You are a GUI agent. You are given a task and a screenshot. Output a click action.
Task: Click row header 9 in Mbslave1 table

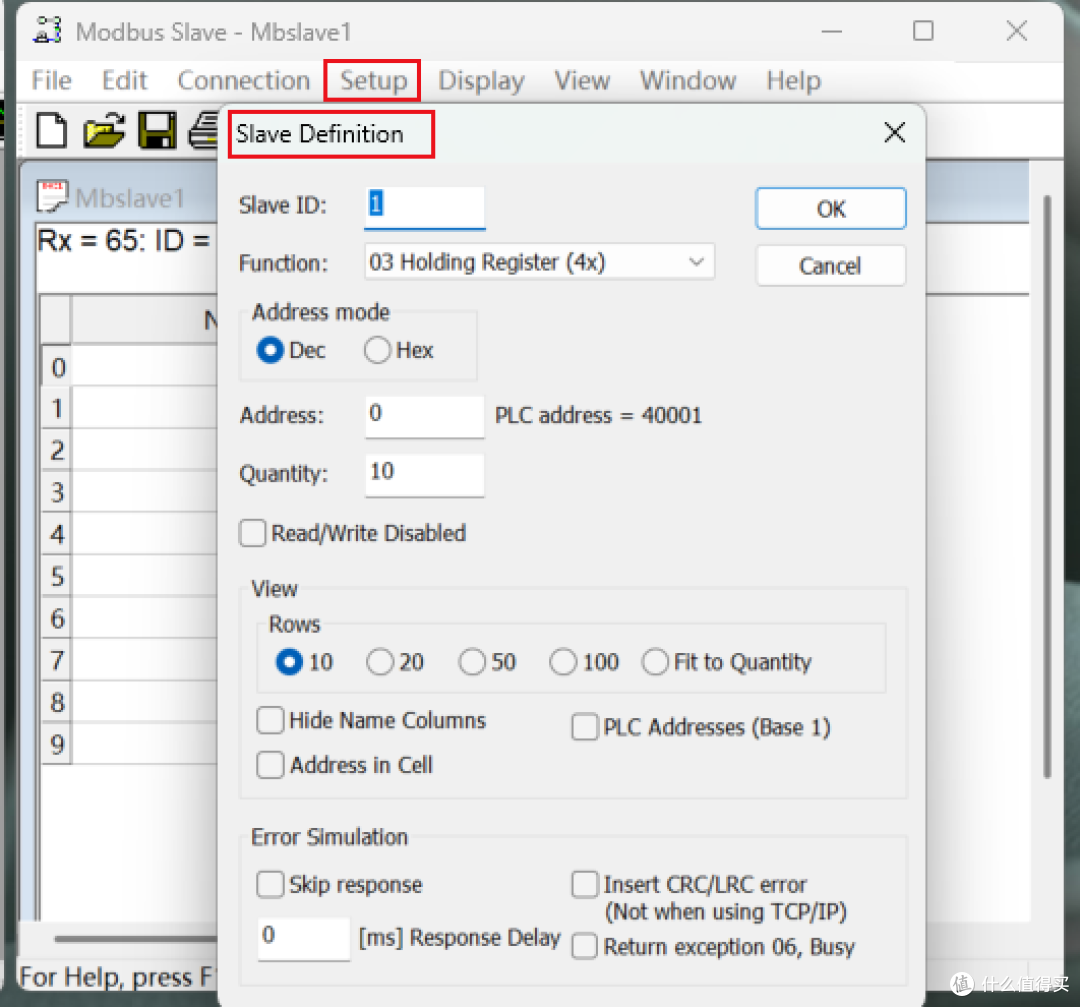point(57,744)
